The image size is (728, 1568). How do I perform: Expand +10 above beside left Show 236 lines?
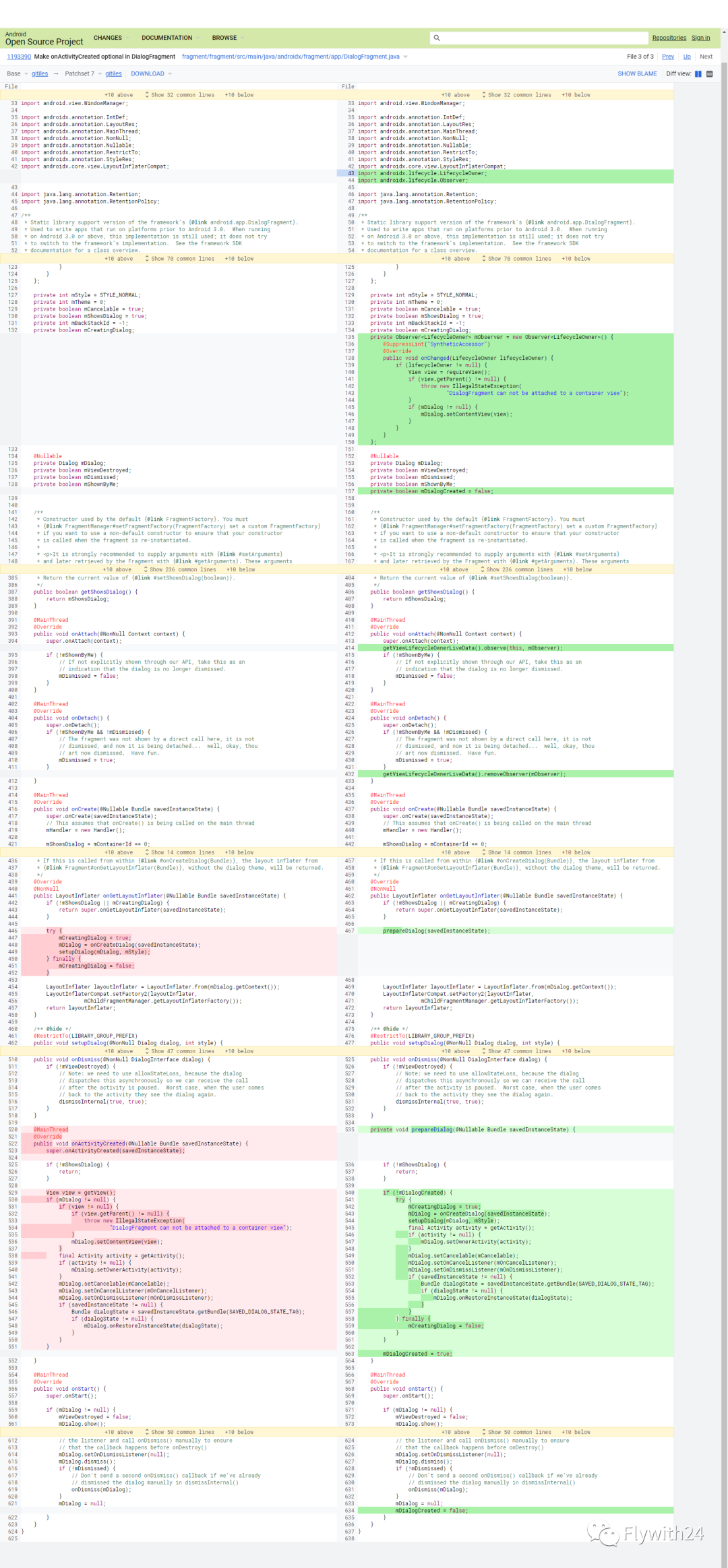point(117,569)
